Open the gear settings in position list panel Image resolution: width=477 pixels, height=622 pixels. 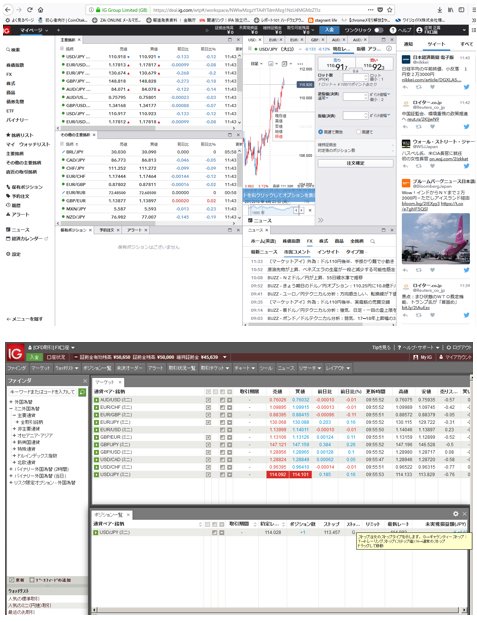456,514
